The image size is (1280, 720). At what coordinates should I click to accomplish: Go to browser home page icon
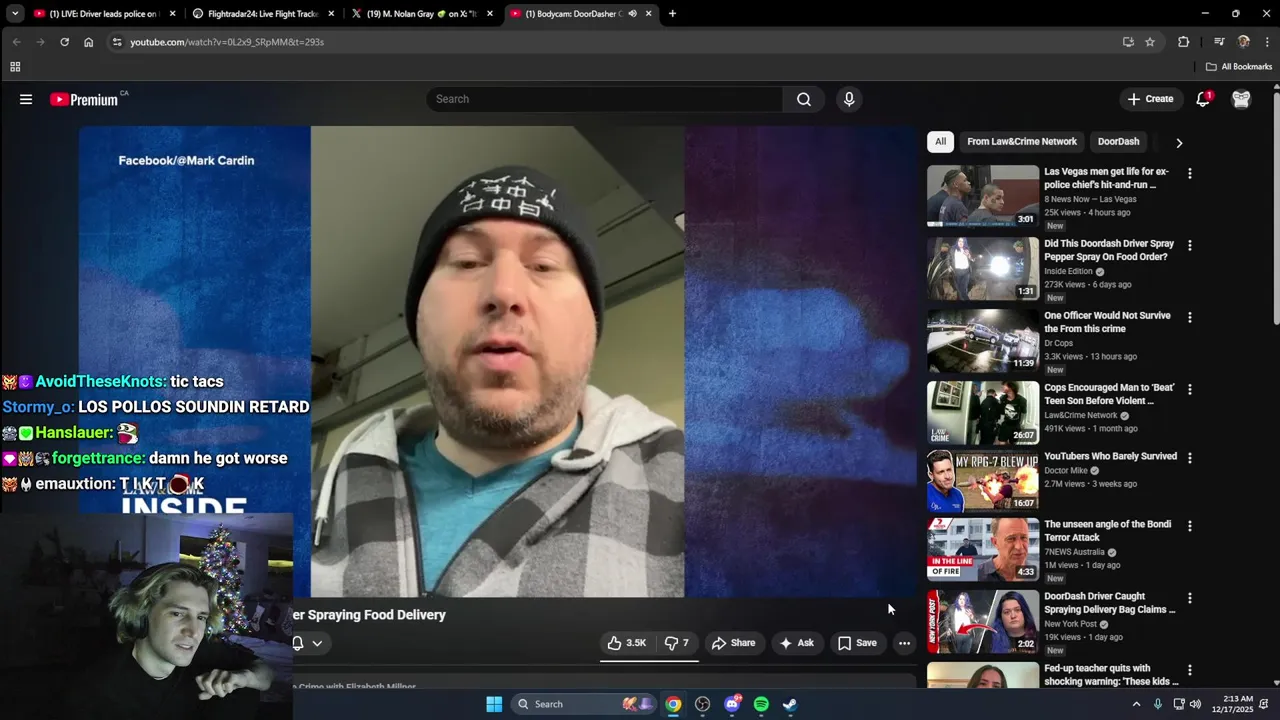coord(88,42)
